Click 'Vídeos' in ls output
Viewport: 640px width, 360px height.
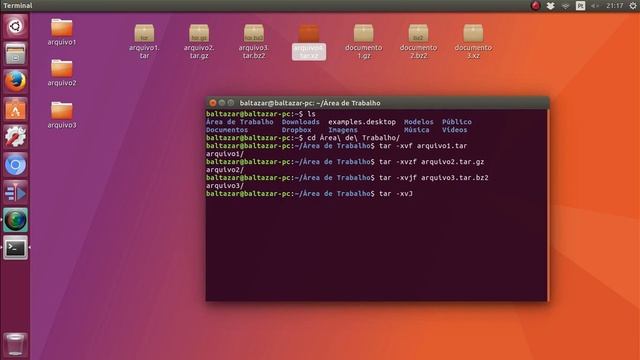[455, 130]
